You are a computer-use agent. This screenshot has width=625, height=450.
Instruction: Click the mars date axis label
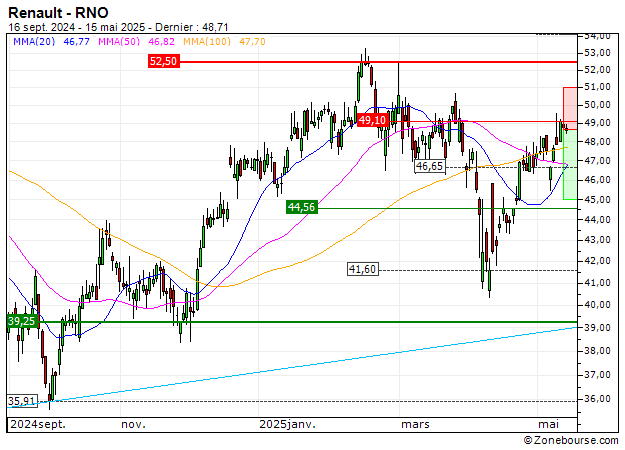point(415,424)
